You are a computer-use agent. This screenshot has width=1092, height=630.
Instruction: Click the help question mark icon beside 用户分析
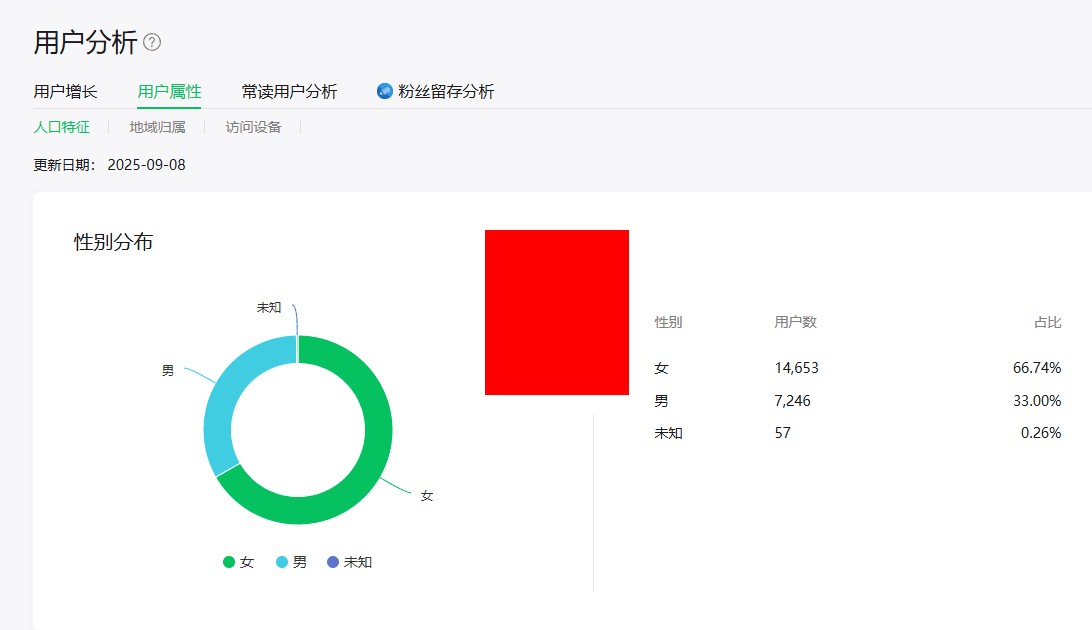click(x=152, y=42)
